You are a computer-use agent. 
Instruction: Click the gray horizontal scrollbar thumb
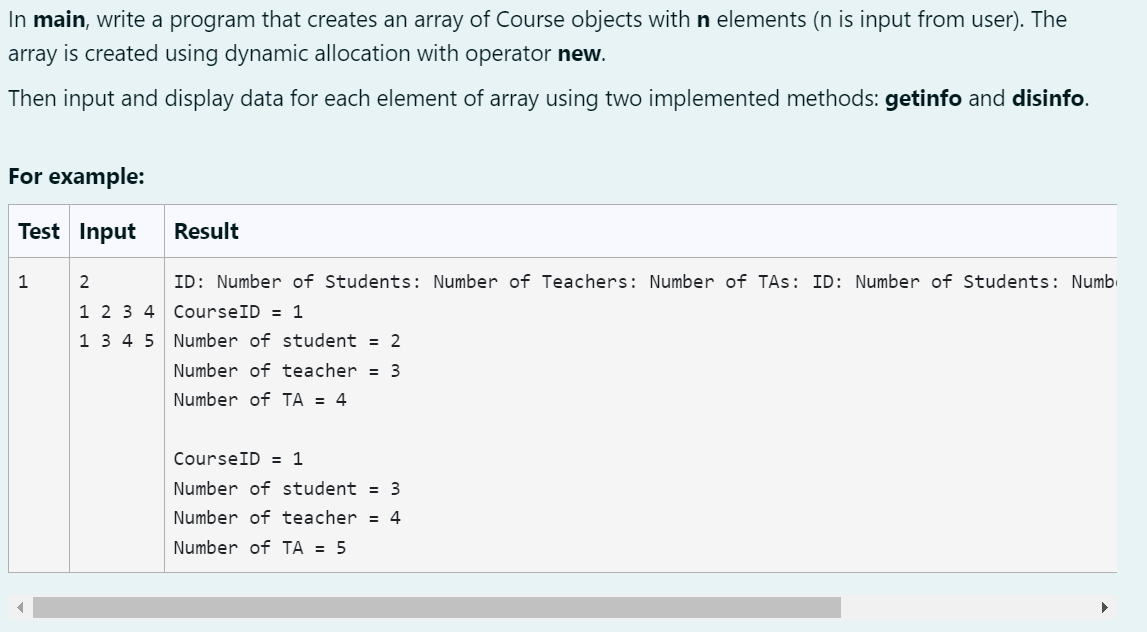click(436, 608)
